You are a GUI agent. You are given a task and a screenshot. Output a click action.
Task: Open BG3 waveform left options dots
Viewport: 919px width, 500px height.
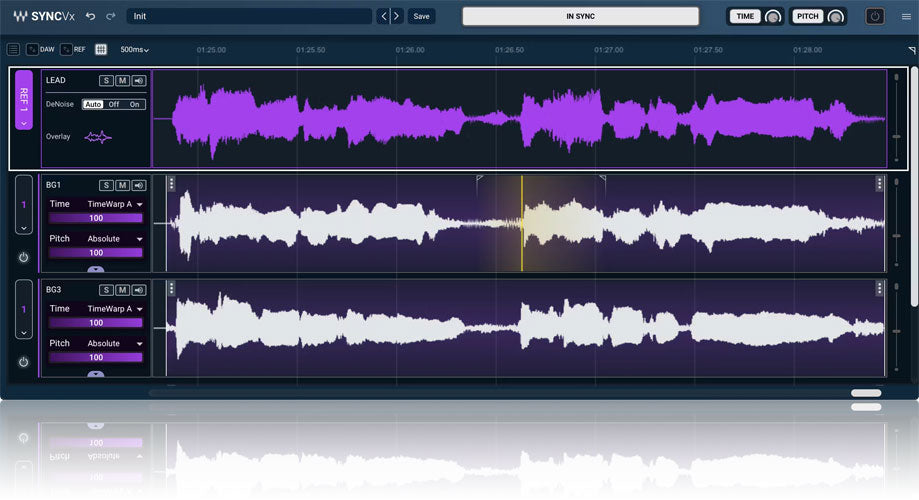point(171,288)
